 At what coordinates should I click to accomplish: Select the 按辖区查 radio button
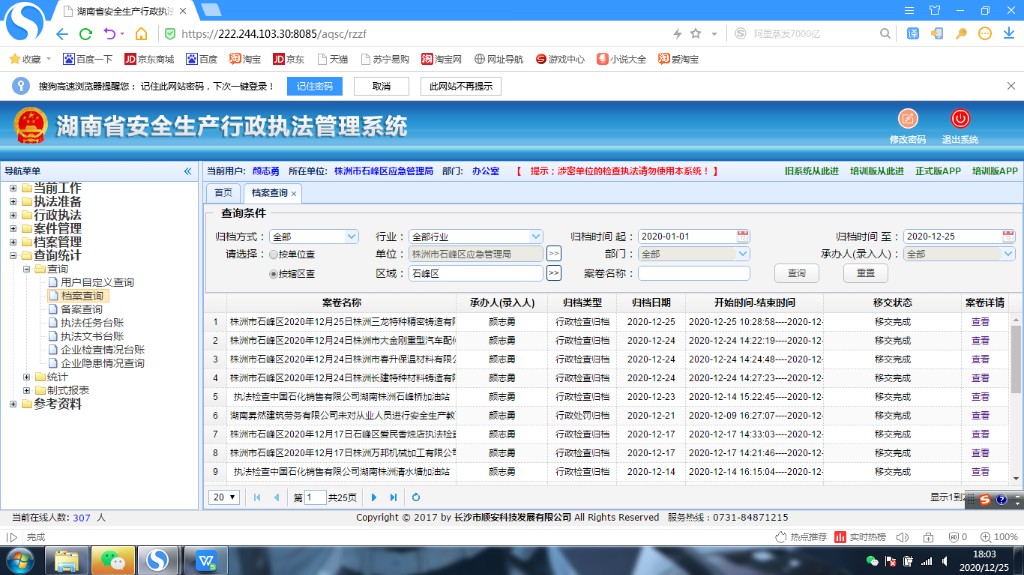tap(272, 273)
